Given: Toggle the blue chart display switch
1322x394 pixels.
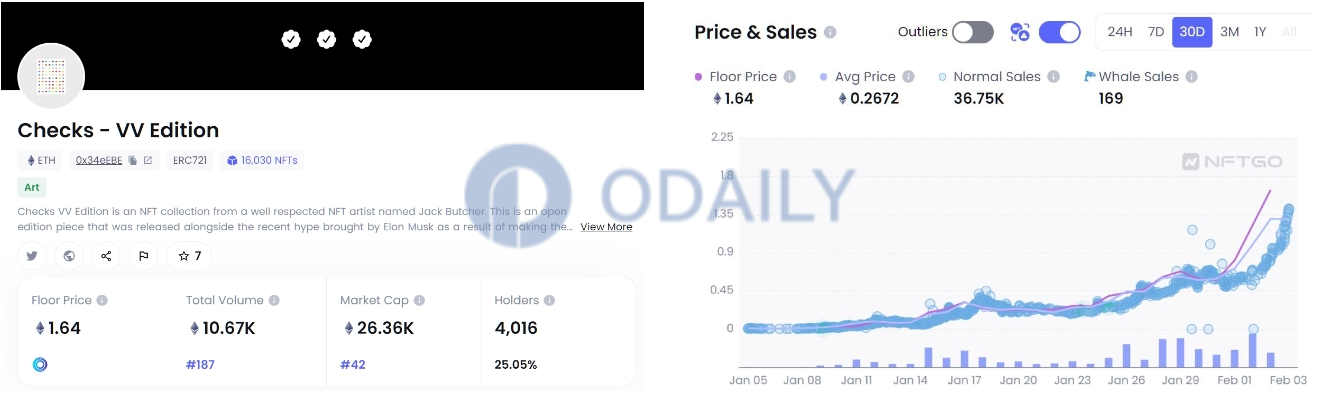Looking at the screenshot, I should (x=1060, y=32).
